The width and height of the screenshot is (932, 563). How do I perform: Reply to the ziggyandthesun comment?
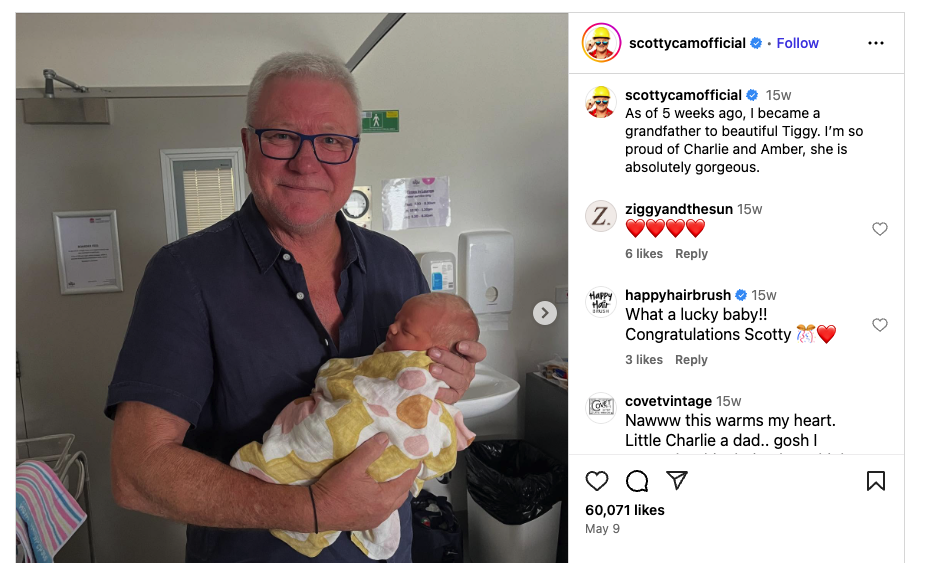coord(691,254)
